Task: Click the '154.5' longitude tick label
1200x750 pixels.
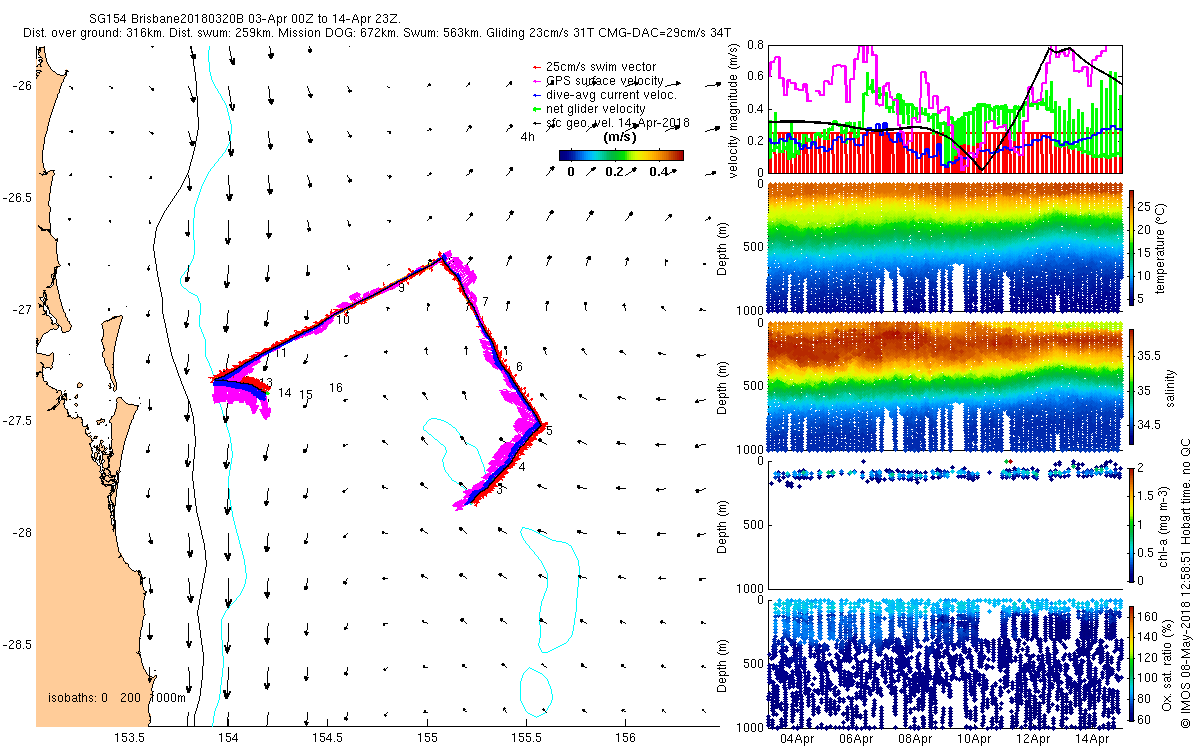Action: click(329, 739)
